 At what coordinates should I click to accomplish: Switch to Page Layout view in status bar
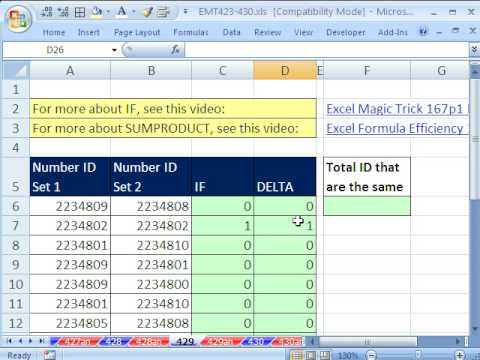point(310,355)
